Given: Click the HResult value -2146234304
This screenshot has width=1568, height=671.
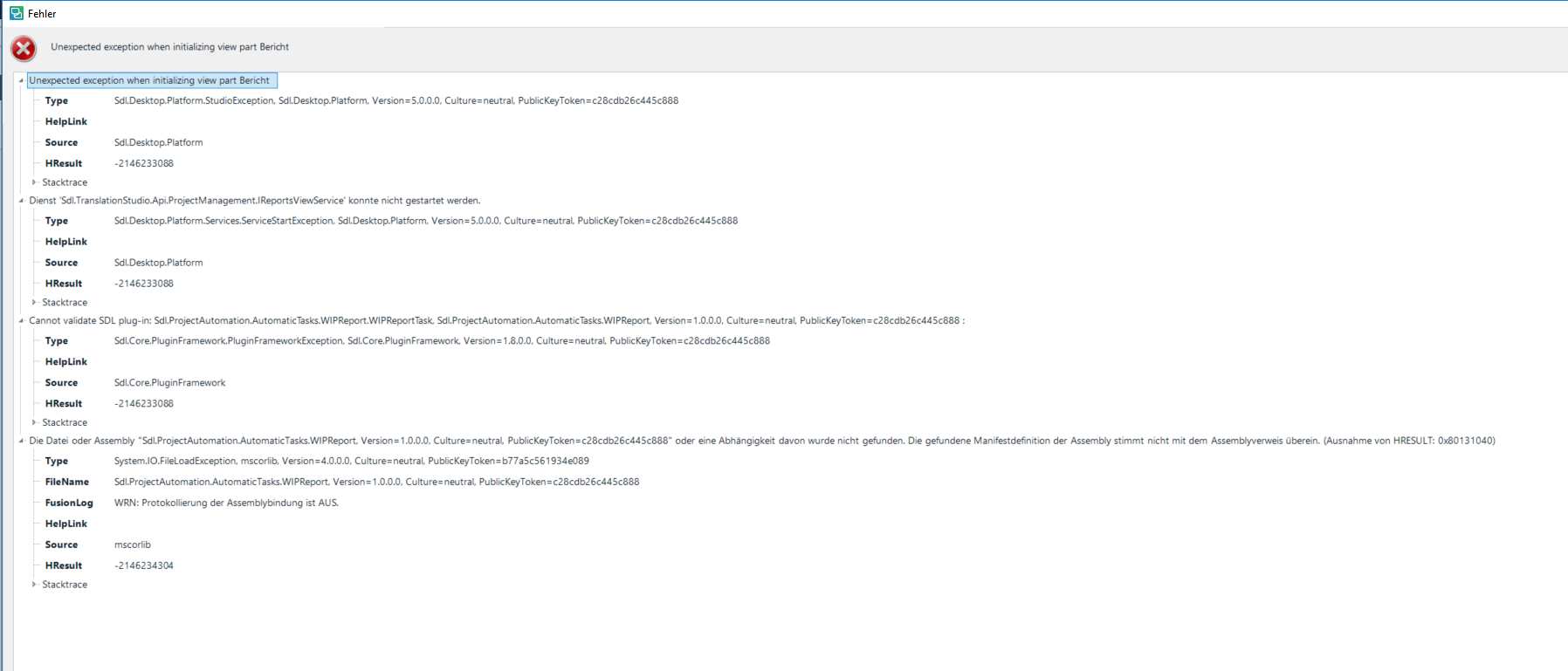Looking at the screenshot, I should [144, 565].
